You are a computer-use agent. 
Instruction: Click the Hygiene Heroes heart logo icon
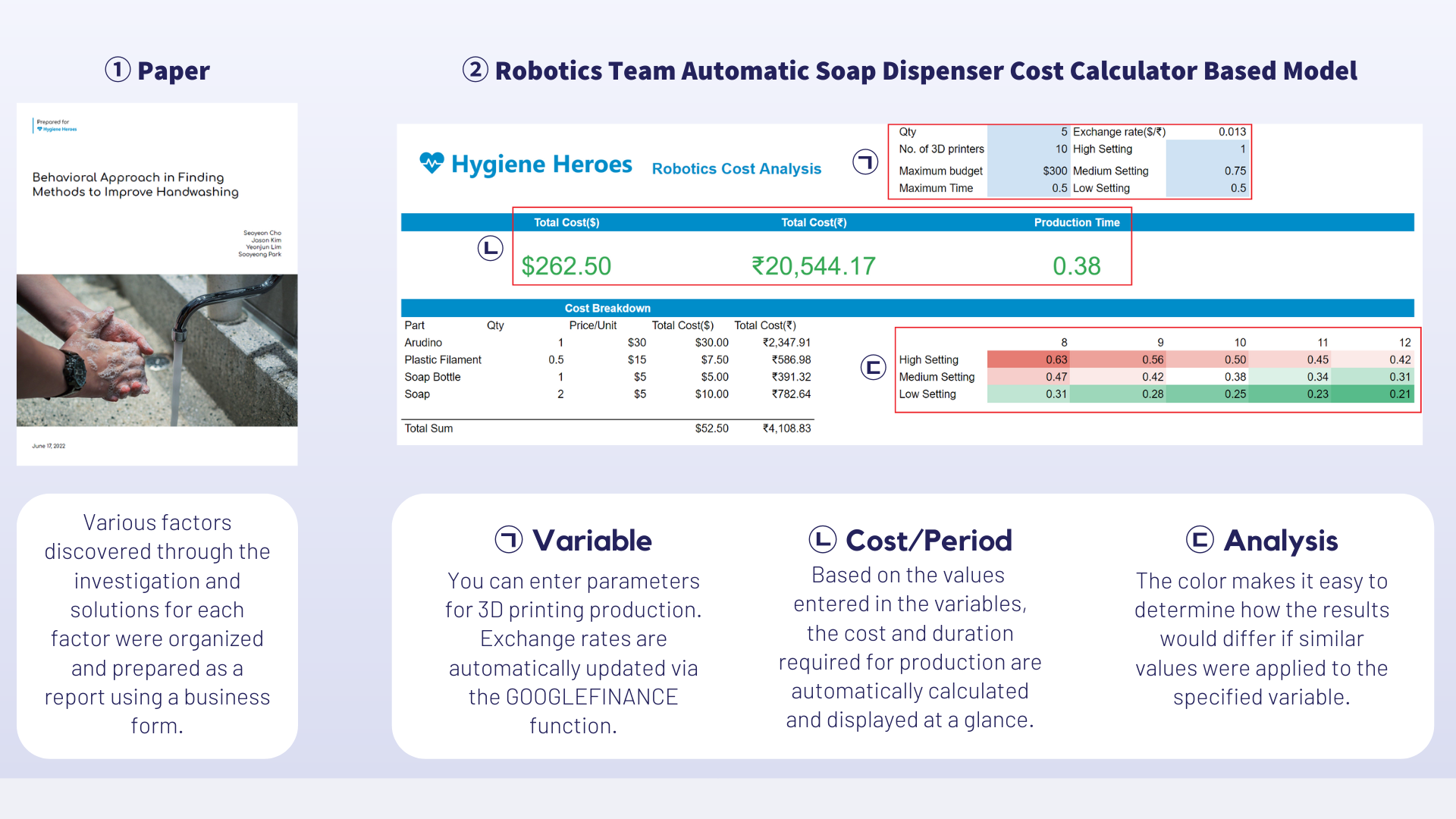click(x=431, y=163)
